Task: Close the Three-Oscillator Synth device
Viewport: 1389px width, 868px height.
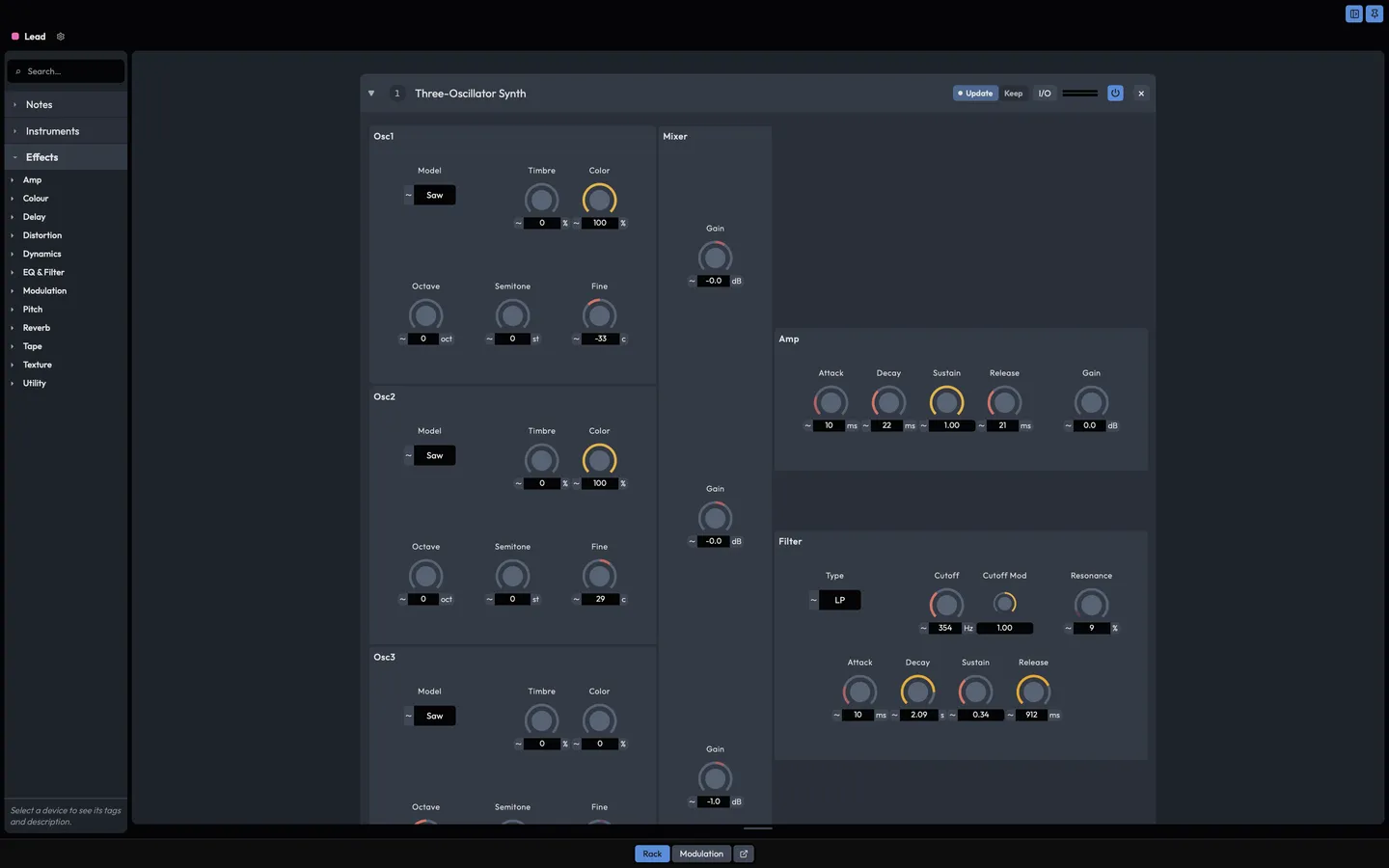Action: 1141,94
